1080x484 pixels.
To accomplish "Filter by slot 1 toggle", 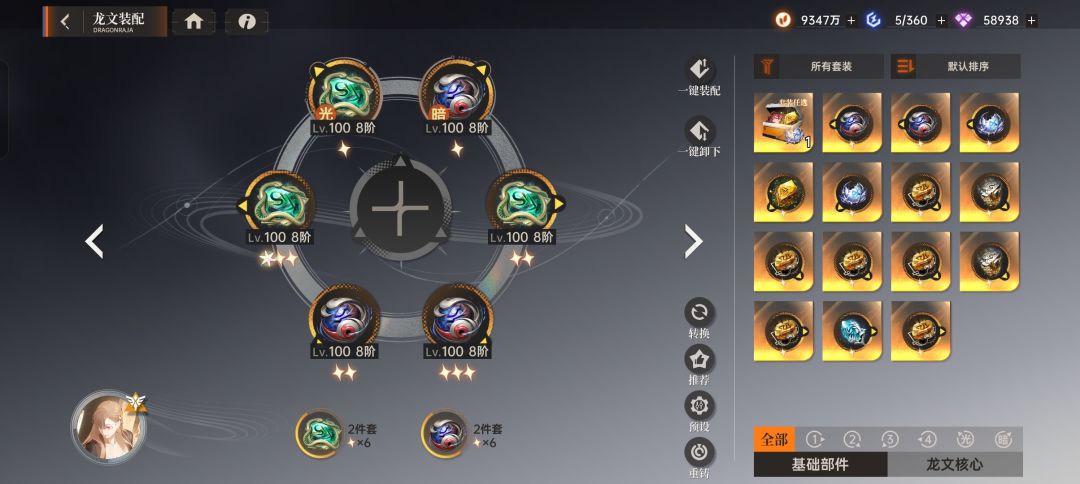I will [815, 439].
